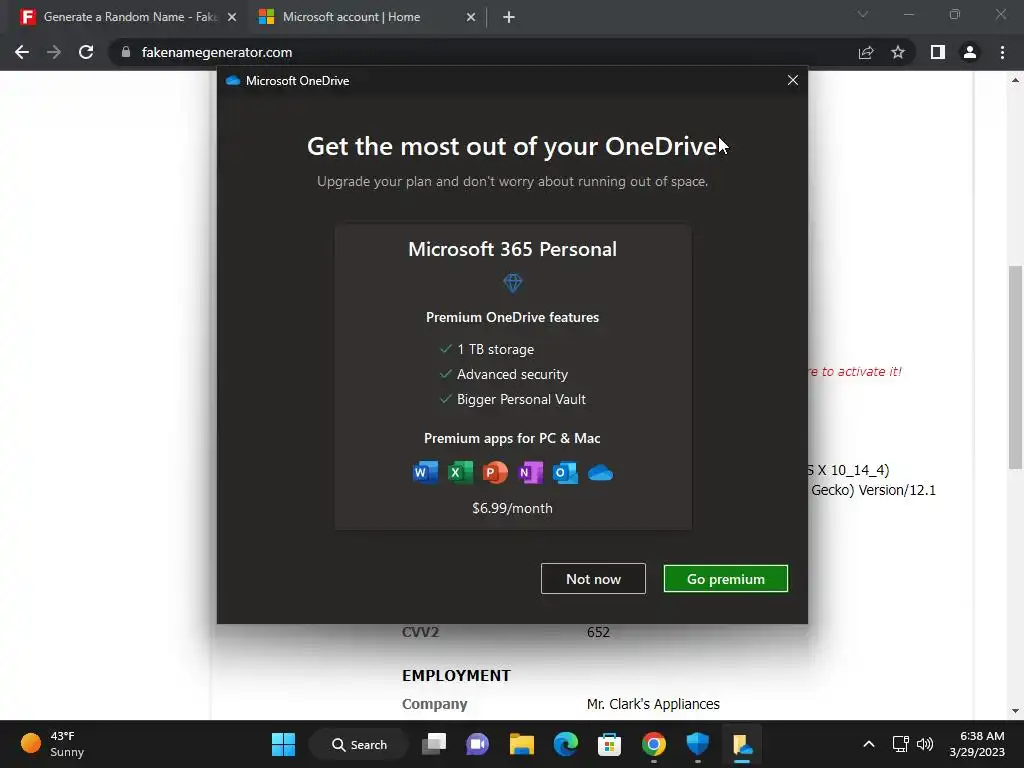The width and height of the screenshot is (1024, 768).
Task: Go forward in Chrome
Action: (x=54, y=52)
